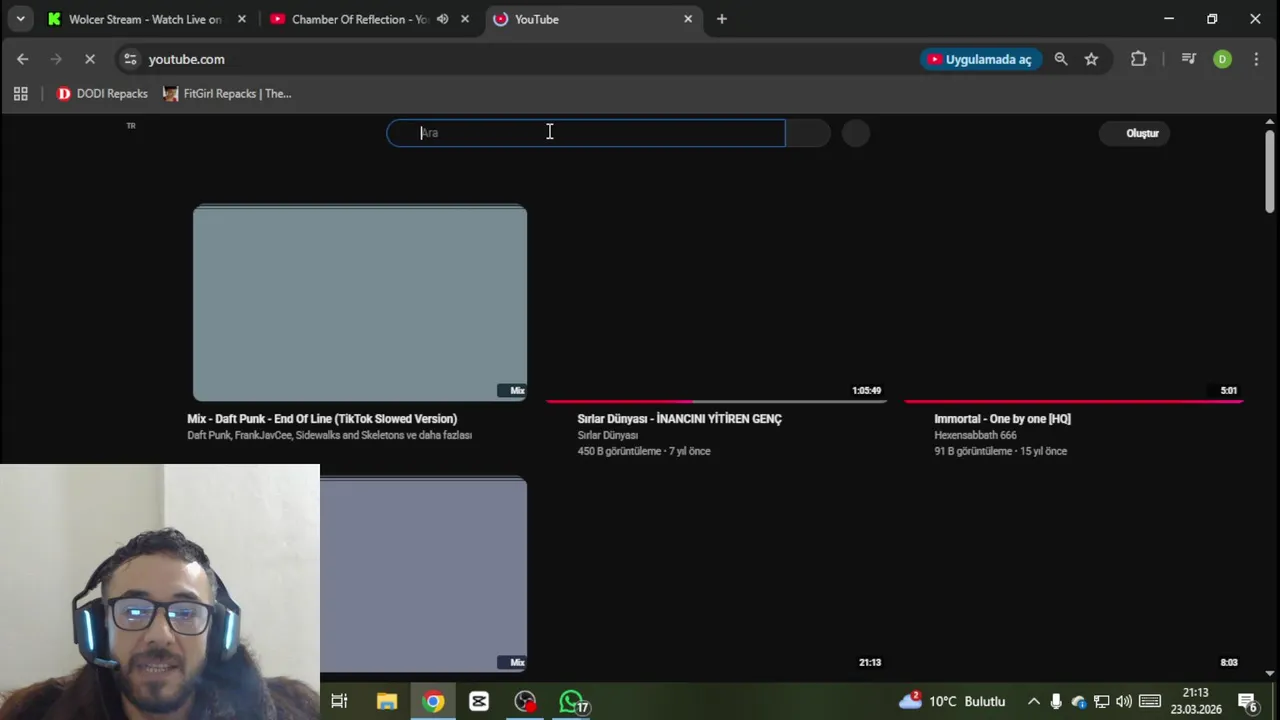Click the search submit button beside Ara
The width and height of the screenshot is (1280, 720).
click(x=808, y=133)
